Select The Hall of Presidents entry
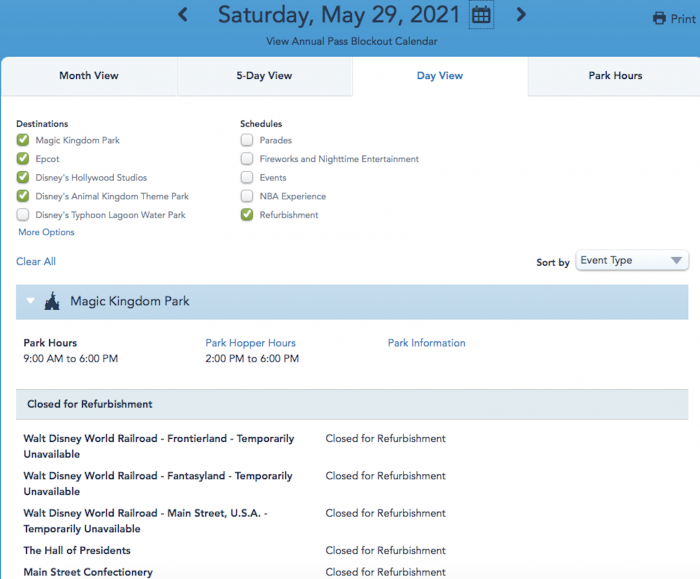Viewport: 700px width, 579px height. (x=77, y=550)
